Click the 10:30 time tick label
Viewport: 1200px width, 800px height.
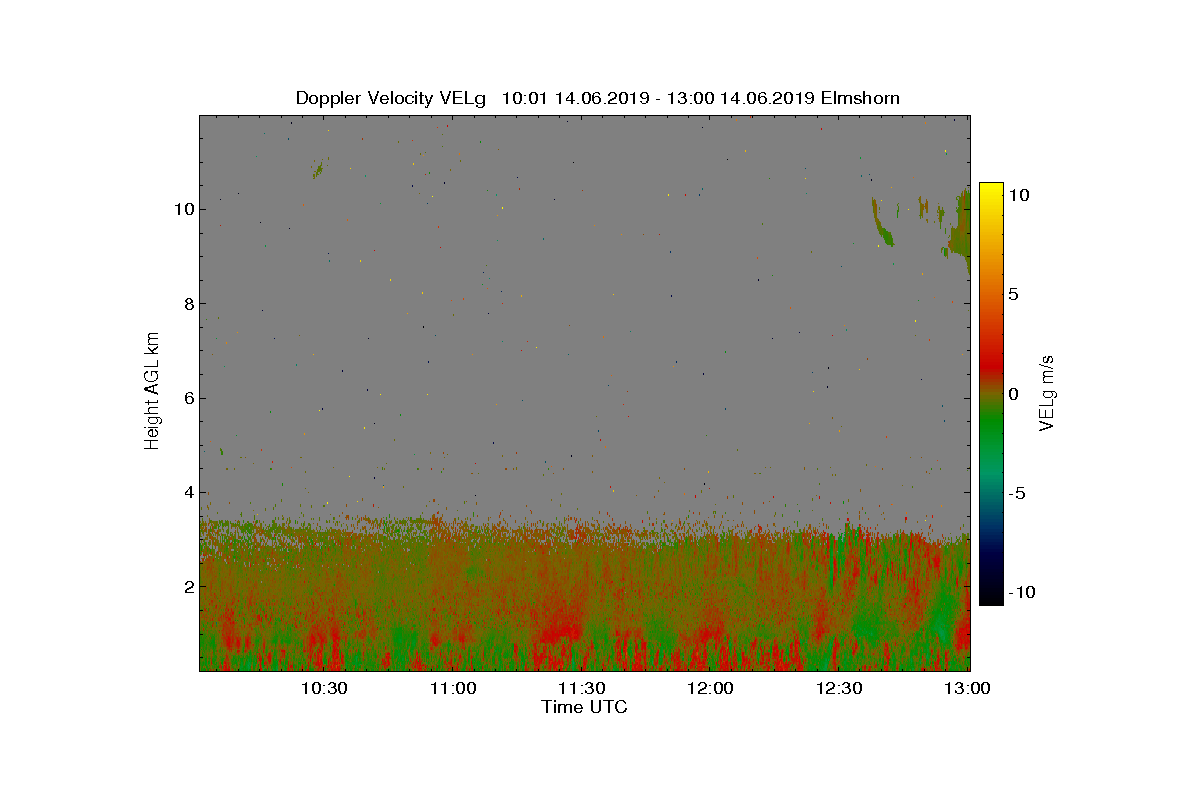coord(324,688)
